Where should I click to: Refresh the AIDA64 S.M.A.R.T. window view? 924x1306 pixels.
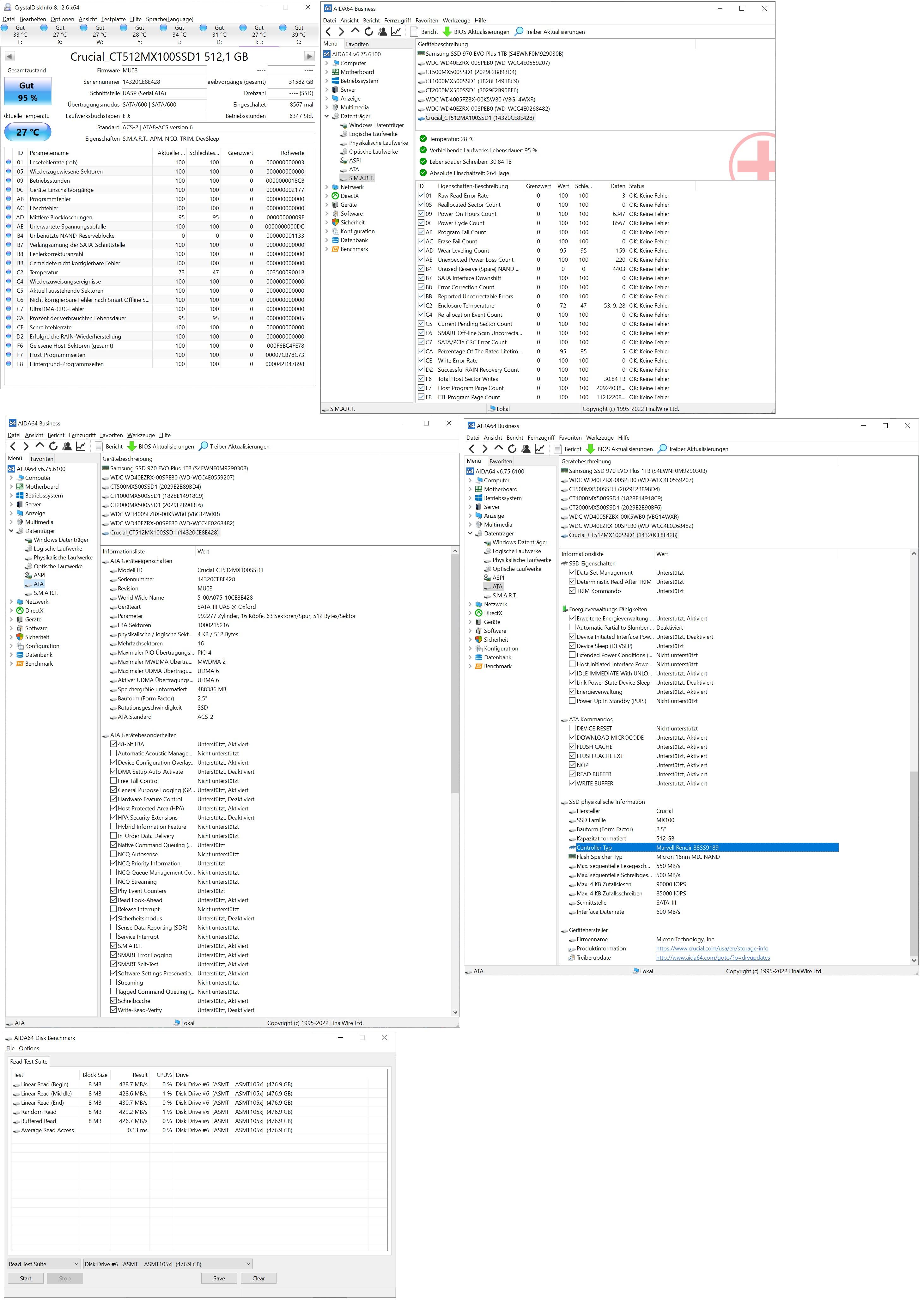click(369, 32)
